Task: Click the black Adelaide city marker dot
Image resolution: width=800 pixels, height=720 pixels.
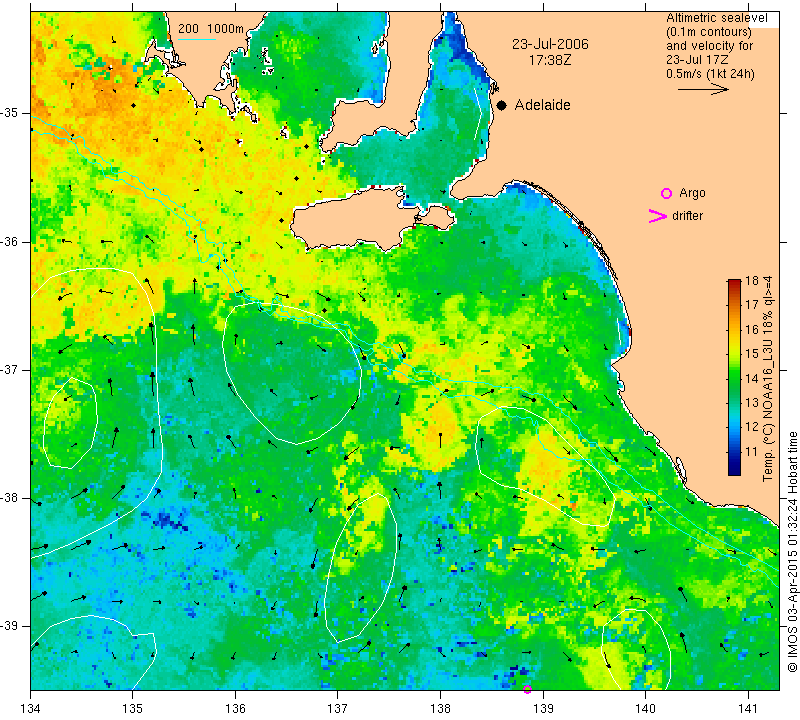Action: pyautogui.click(x=502, y=105)
